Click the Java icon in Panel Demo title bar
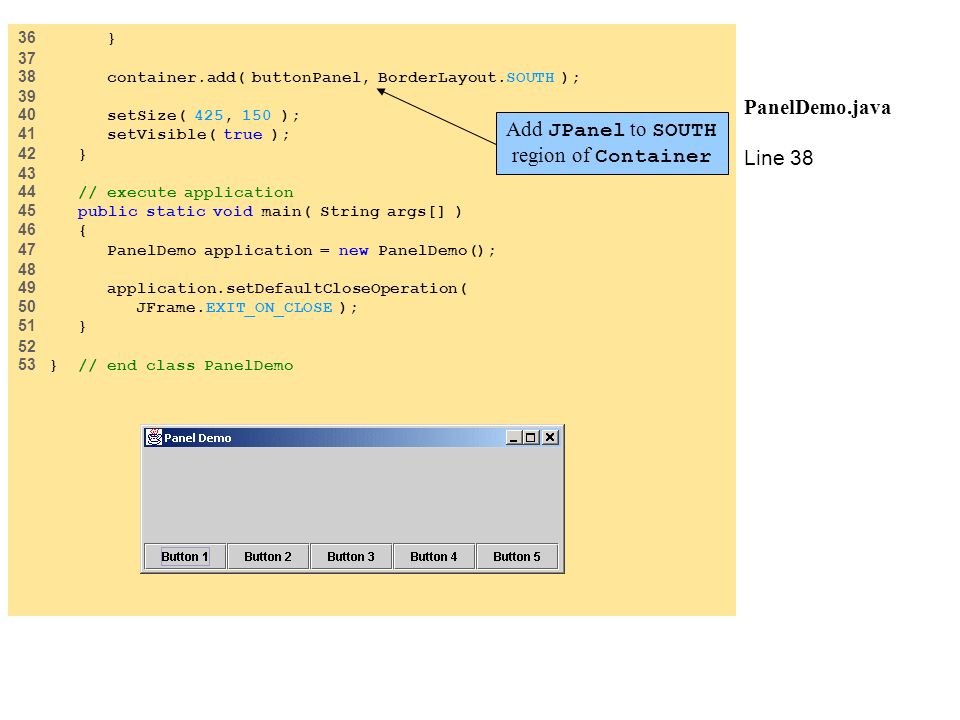 click(x=154, y=437)
